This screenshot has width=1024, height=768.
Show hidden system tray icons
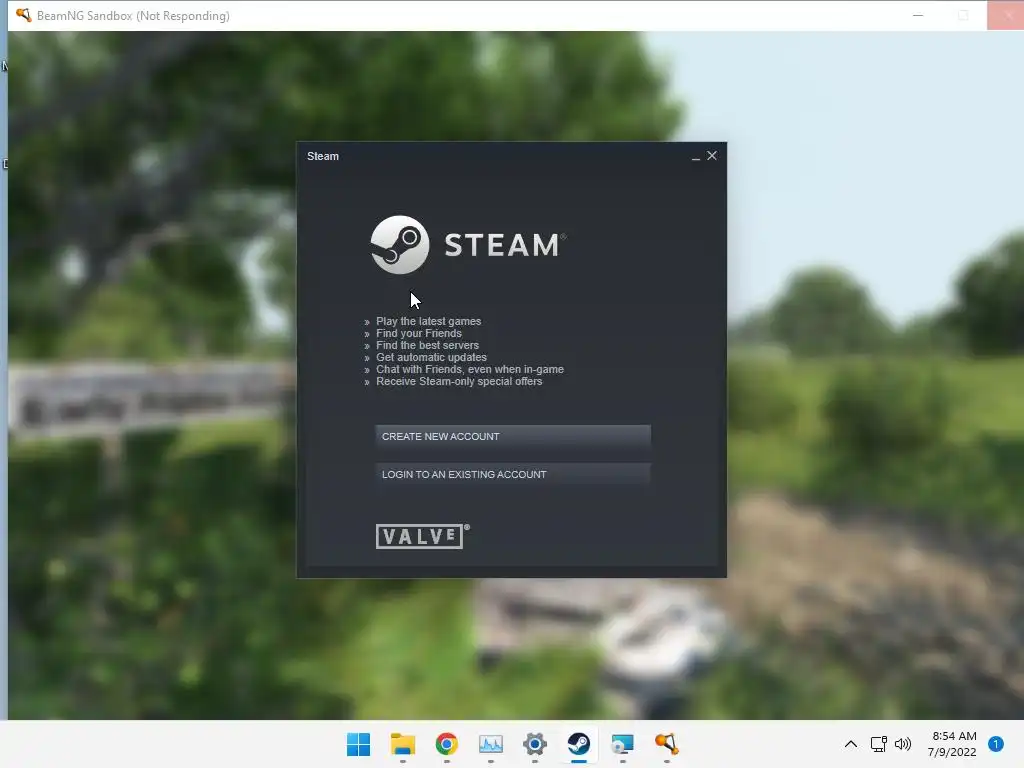851,744
